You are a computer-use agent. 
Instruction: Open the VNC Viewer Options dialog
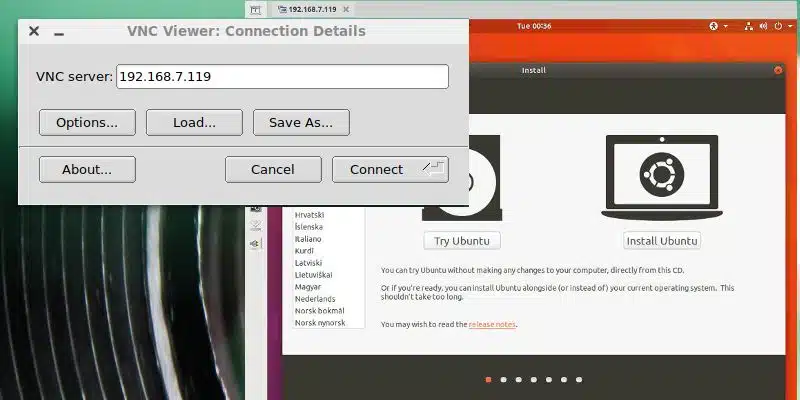(x=87, y=122)
